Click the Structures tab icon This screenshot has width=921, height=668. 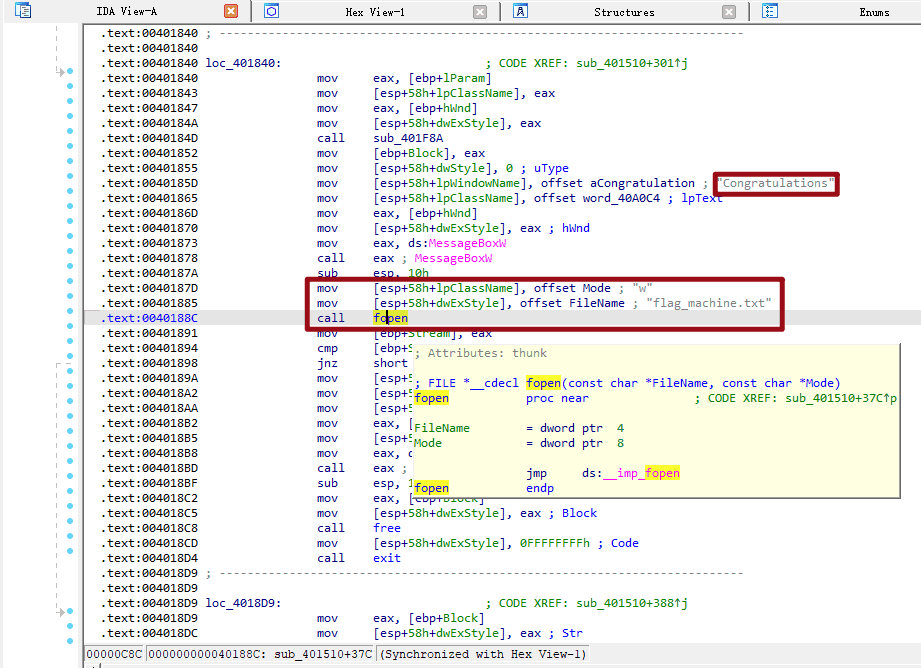point(520,11)
